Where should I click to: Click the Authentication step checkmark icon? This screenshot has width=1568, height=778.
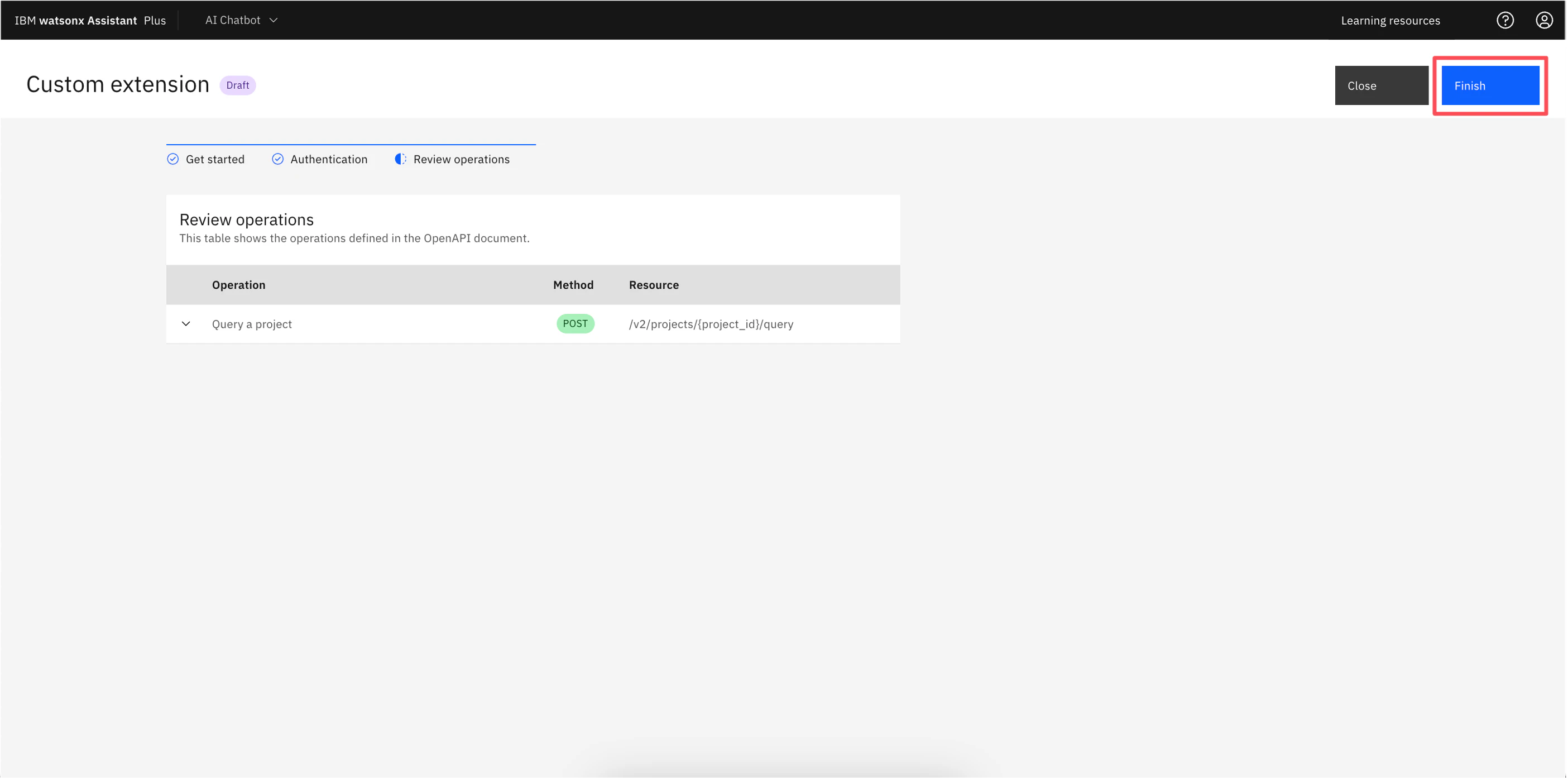(277, 159)
